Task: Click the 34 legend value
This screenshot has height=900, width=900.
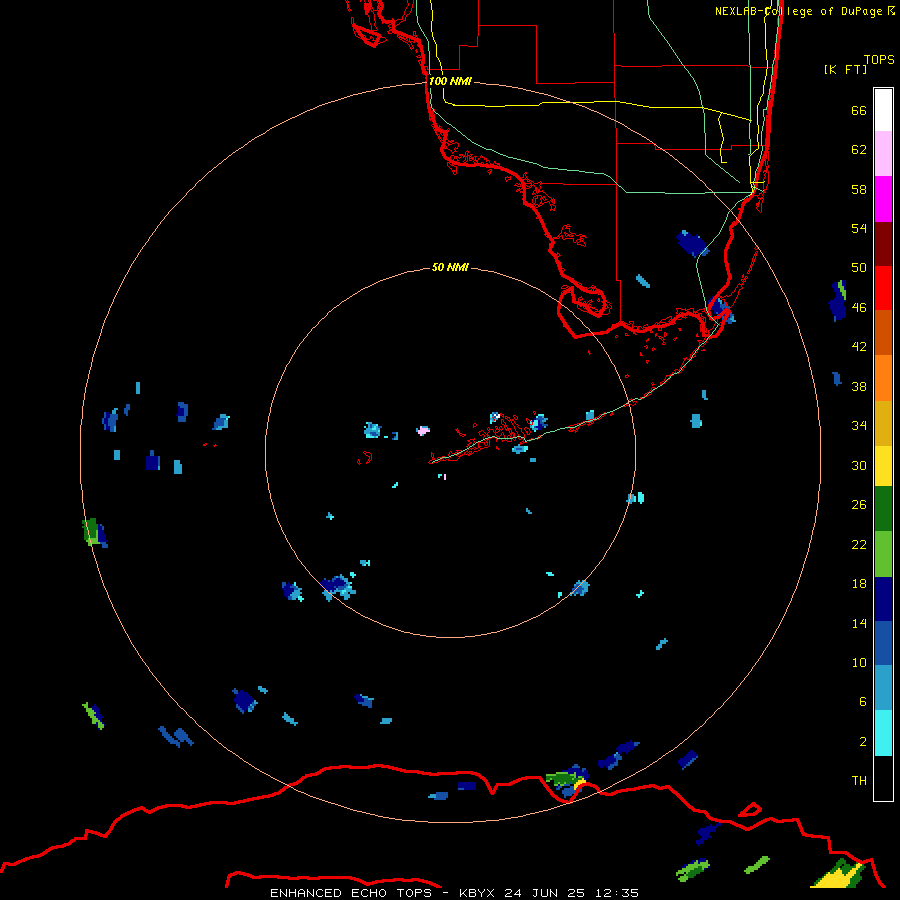Action: pyautogui.click(x=859, y=426)
